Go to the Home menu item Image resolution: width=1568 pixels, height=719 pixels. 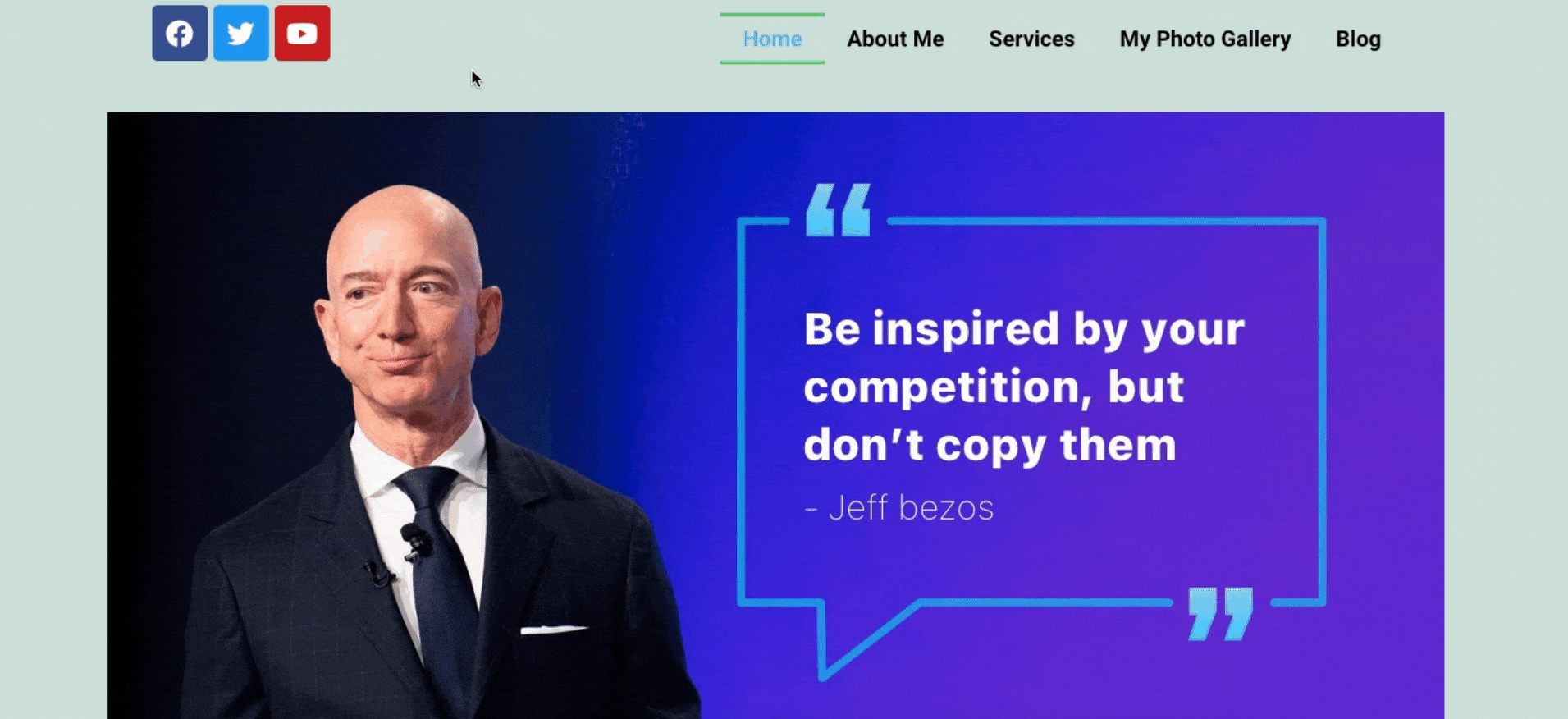772,39
